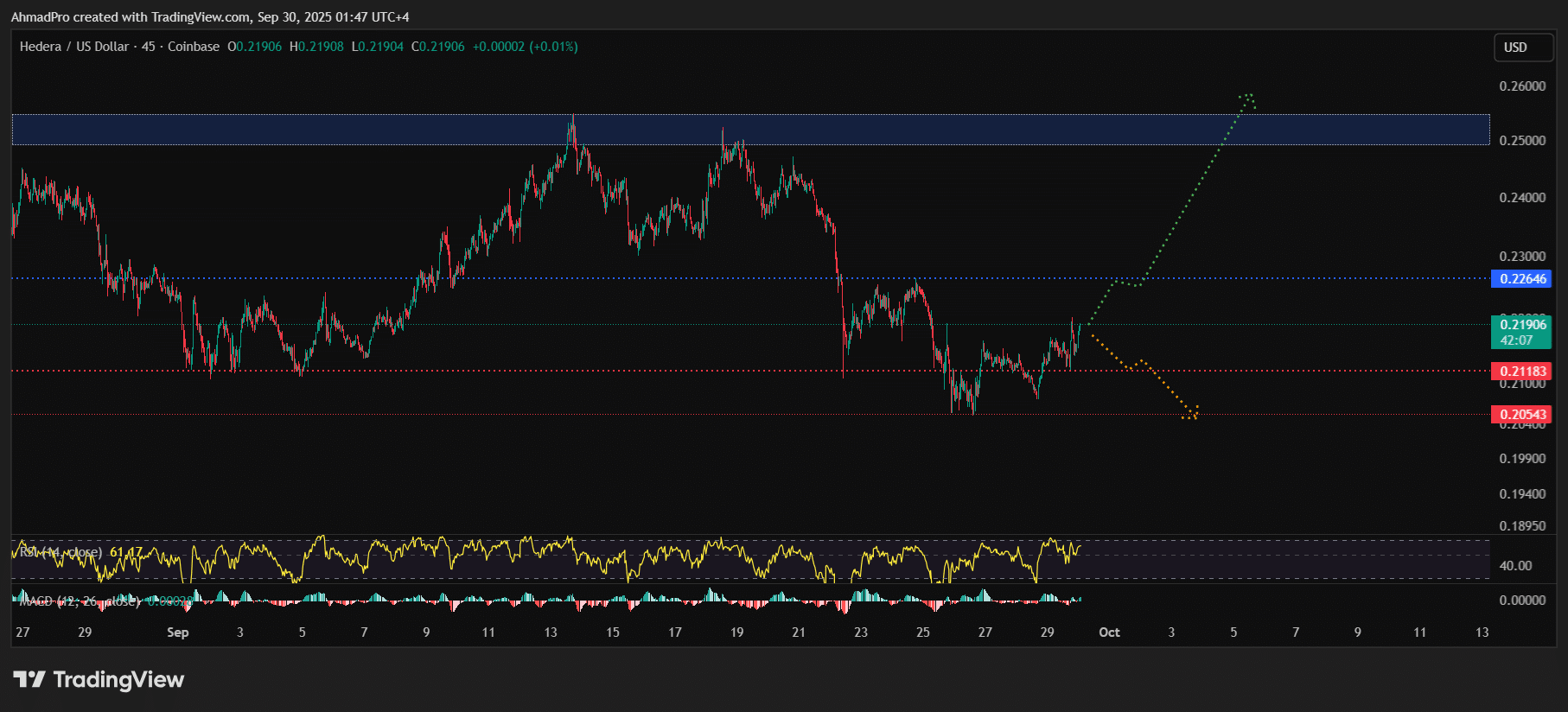1568x712 pixels.
Task: Click the Sep label on time axis
Action: pos(177,633)
